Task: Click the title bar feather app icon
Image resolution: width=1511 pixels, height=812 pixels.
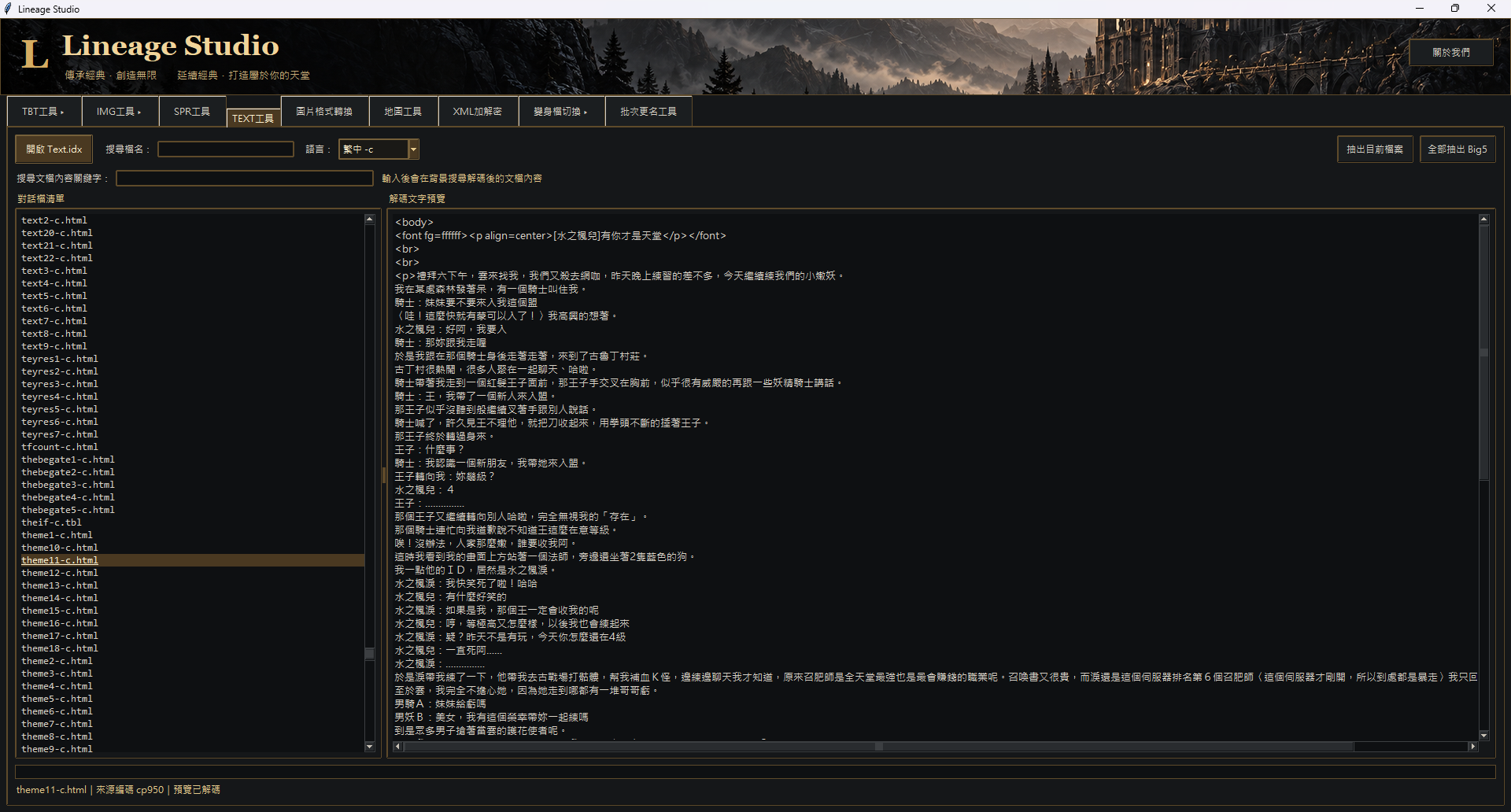Action: [x=8, y=9]
